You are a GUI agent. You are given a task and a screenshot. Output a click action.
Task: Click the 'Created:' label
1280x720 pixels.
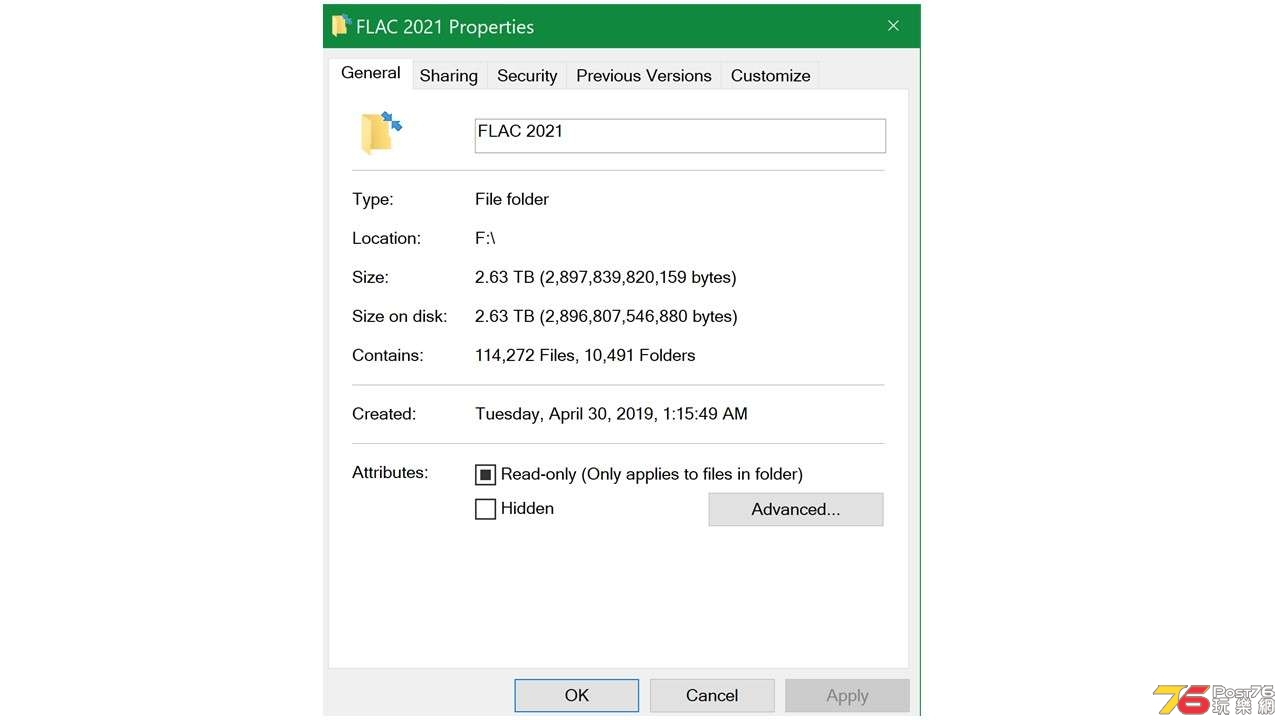pos(384,414)
